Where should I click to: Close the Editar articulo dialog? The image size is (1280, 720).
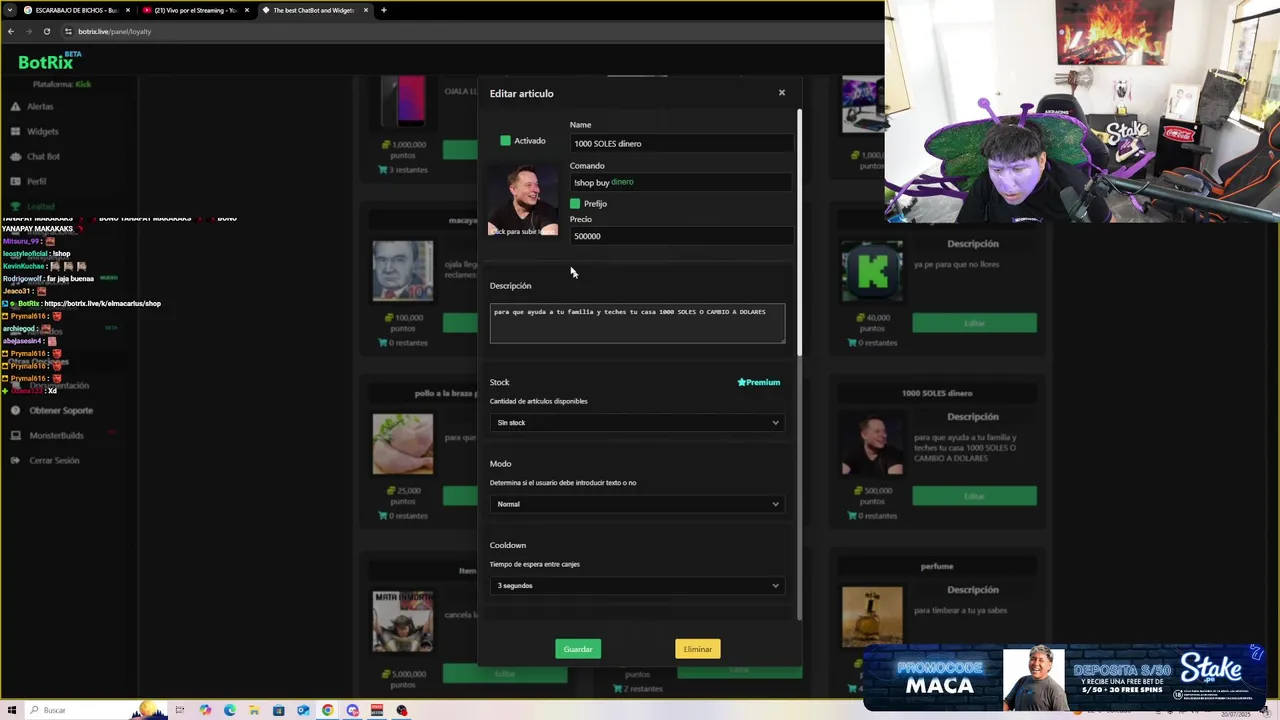tap(782, 93)
